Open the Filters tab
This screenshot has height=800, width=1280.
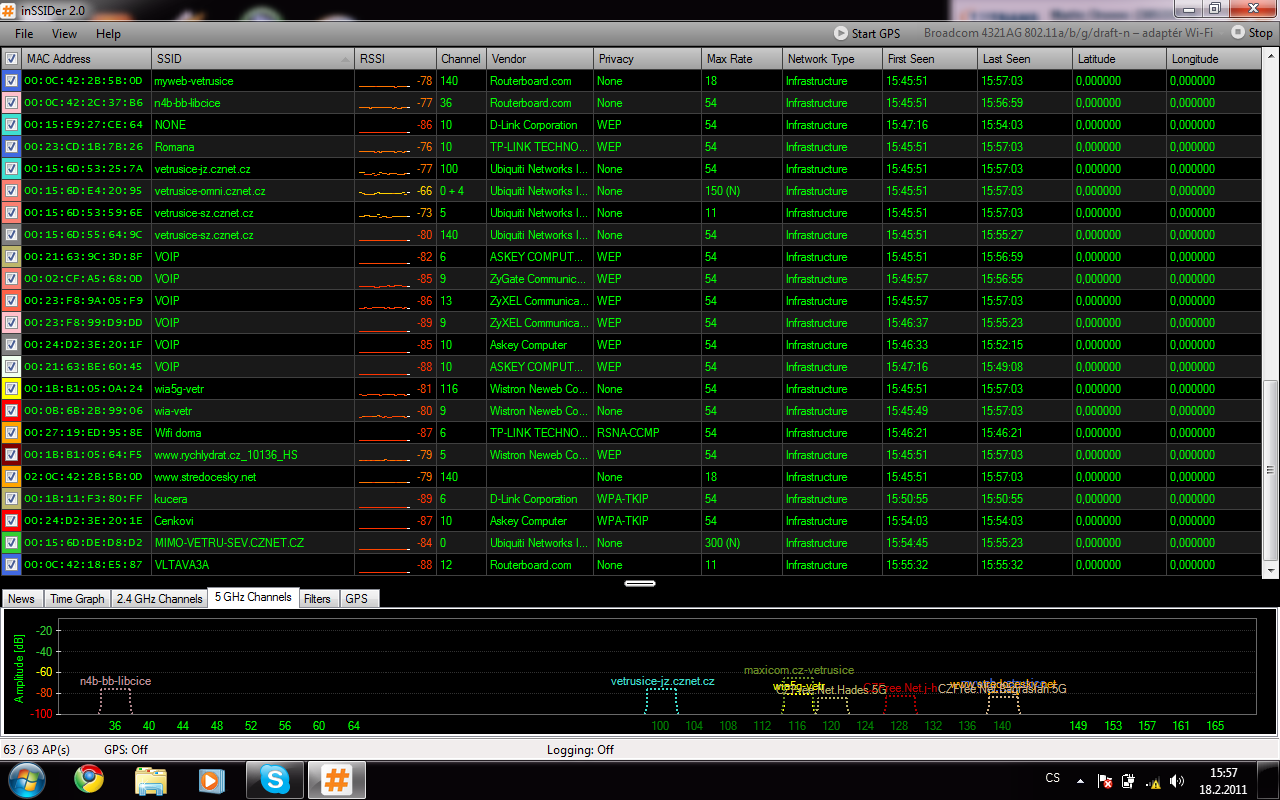click(x=317, y=599)
